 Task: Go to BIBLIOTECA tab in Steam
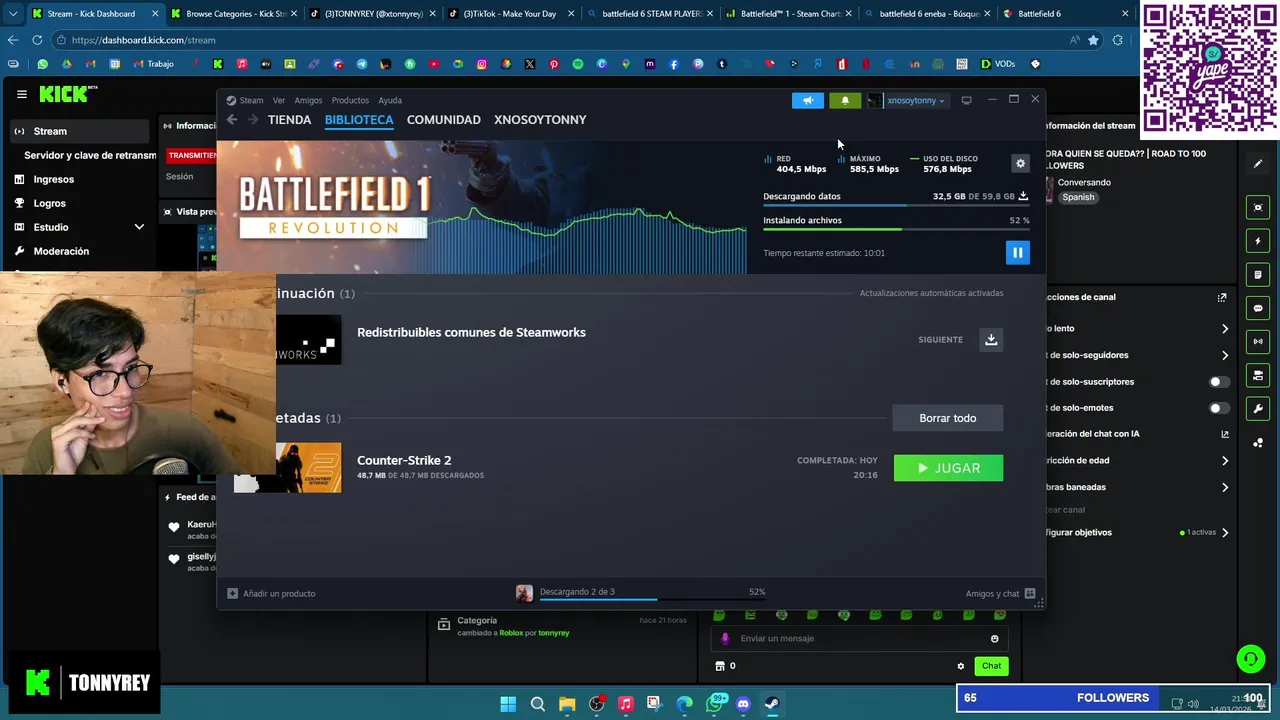click(x=359, y=120)
